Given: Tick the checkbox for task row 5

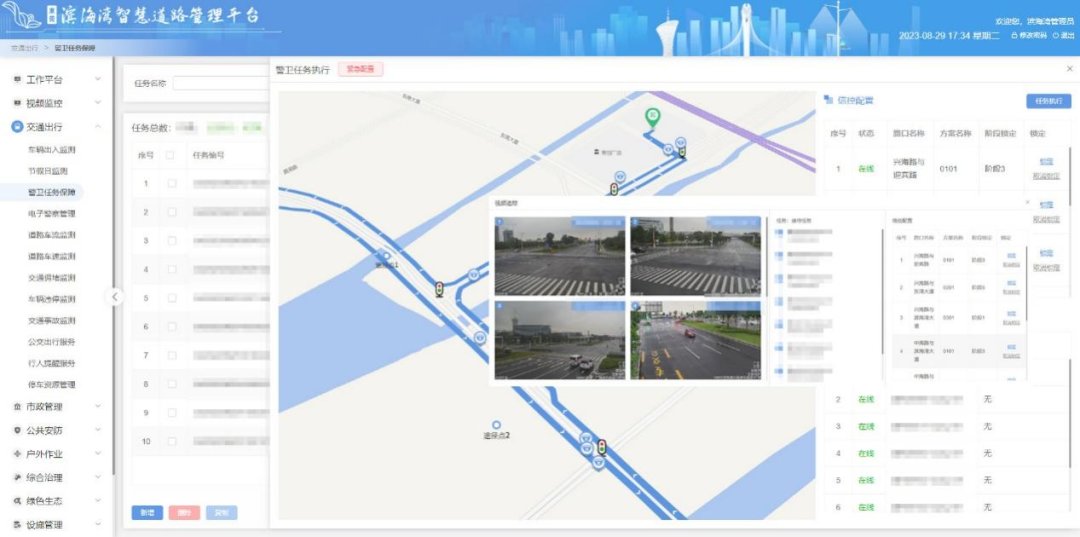Looking at the screenshot, I should tap(172, 298).
